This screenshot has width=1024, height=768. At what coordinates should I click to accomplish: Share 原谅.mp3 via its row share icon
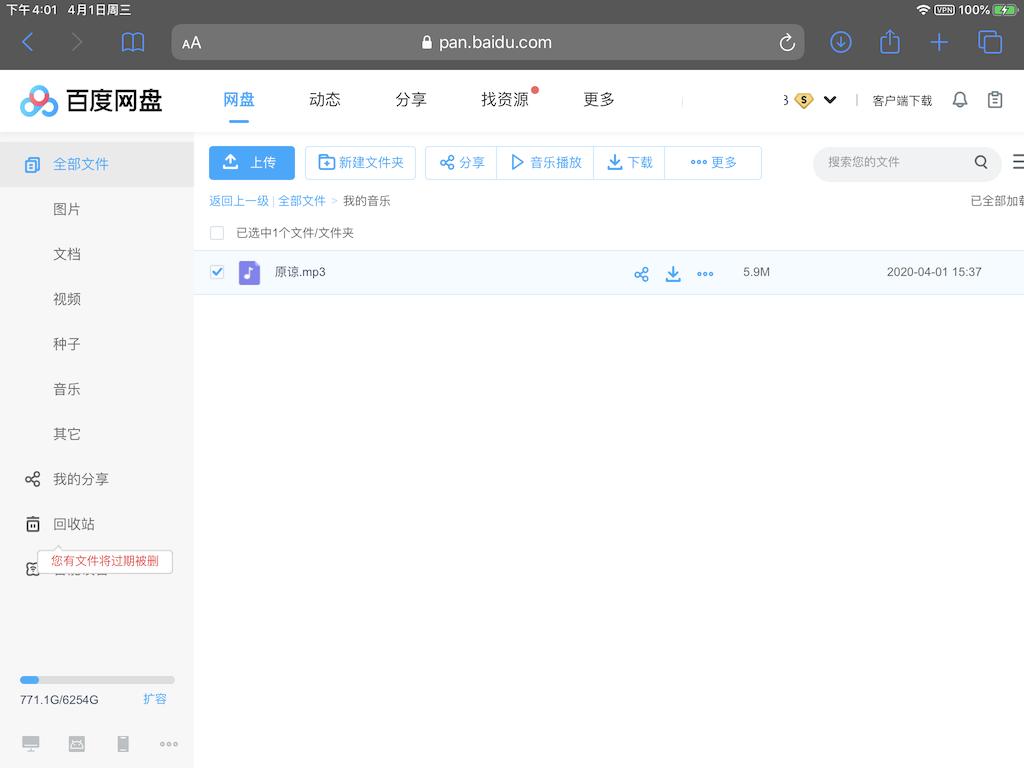click(x=641, y=273)
